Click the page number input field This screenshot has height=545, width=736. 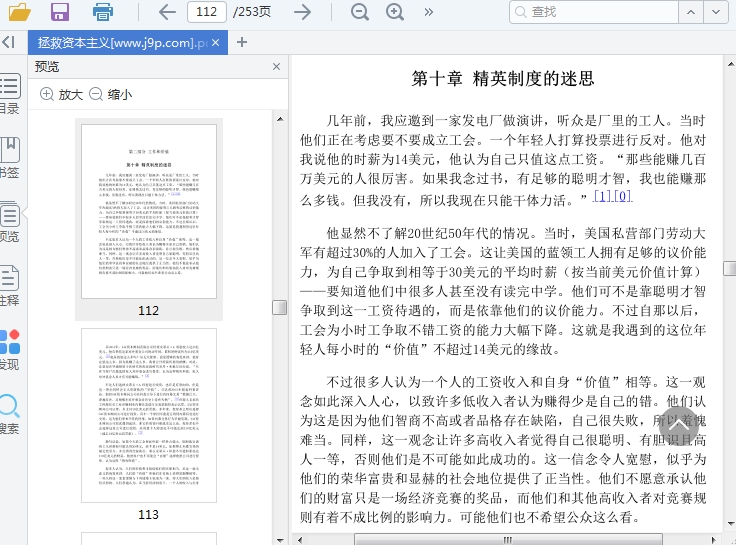(x=206, y=12)
